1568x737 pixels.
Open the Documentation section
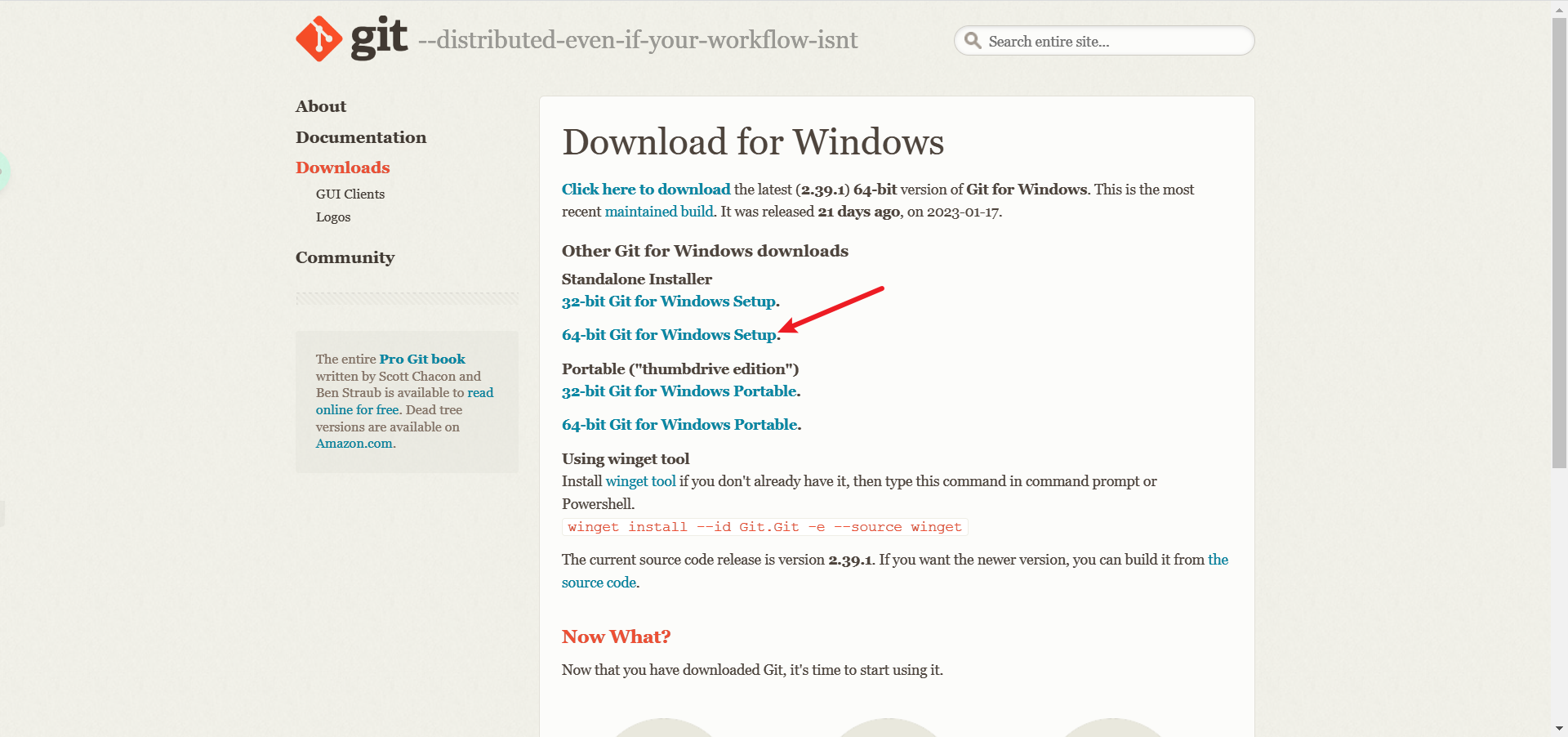361,137
